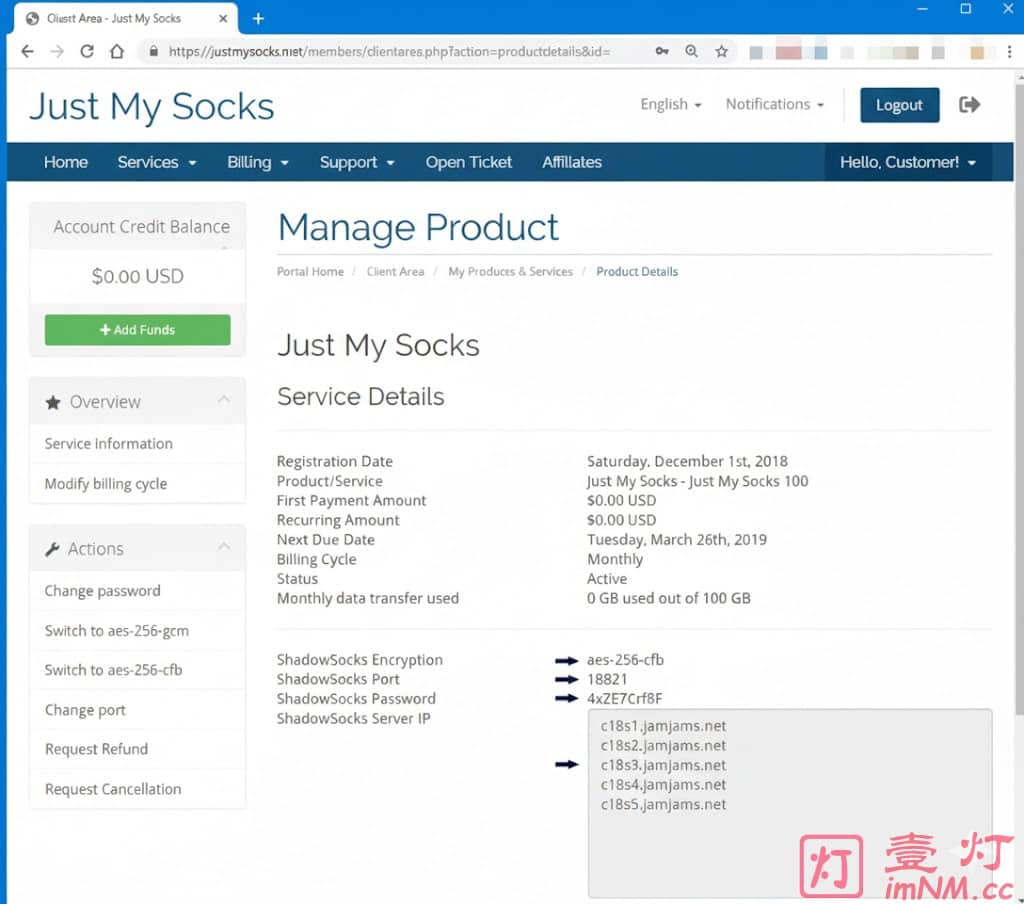Expand the Notifications dropdown
The width and height of the screenshot is (1024, 904).
[774, 104]
